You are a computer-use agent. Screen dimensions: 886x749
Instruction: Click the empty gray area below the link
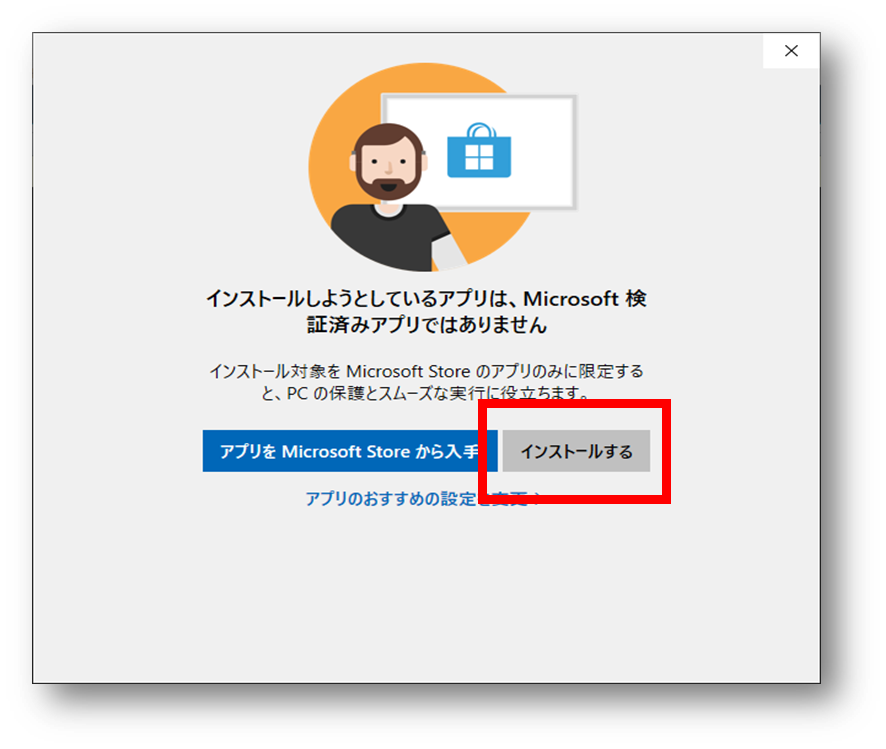[x=427, y=600]
